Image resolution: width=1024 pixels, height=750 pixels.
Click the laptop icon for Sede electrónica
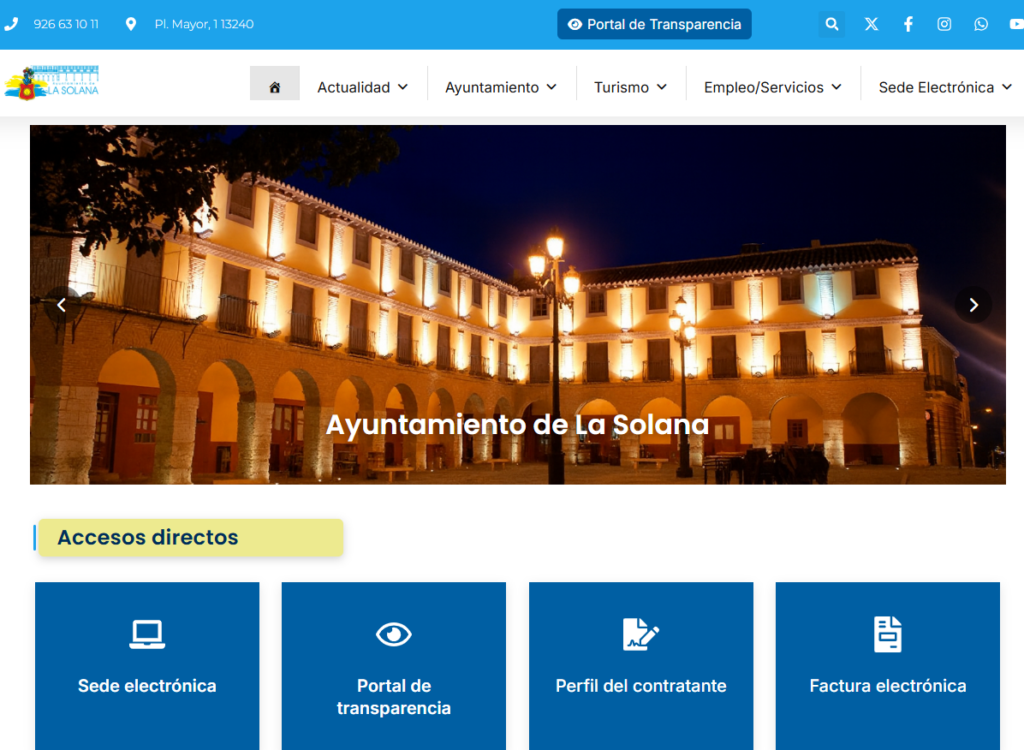147,634
